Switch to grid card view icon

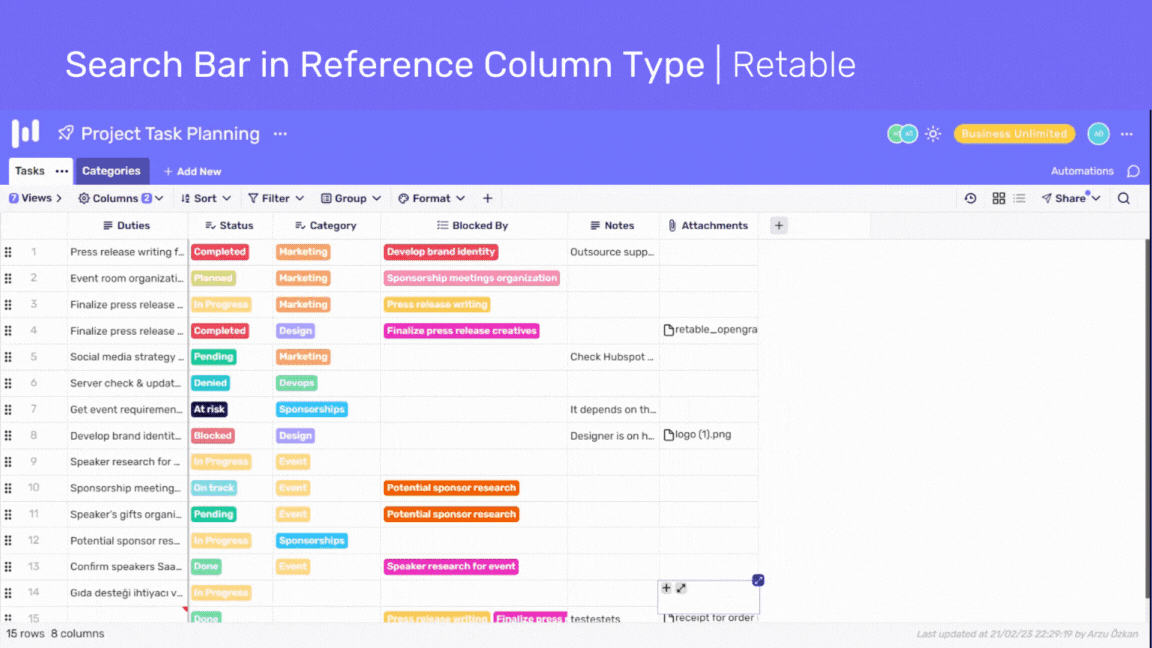pos(998,198)
